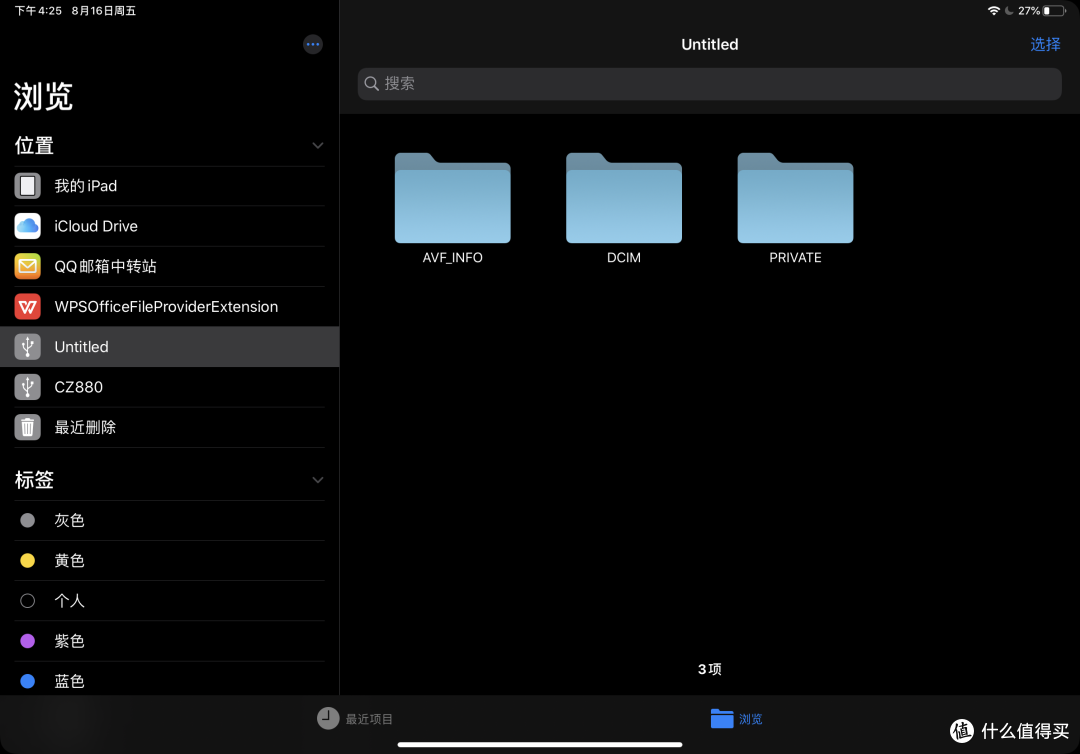This screenshot has width=1080, height=754.
Task: Tap the 下午4:25 status bar clock
Action: point(39,11)
